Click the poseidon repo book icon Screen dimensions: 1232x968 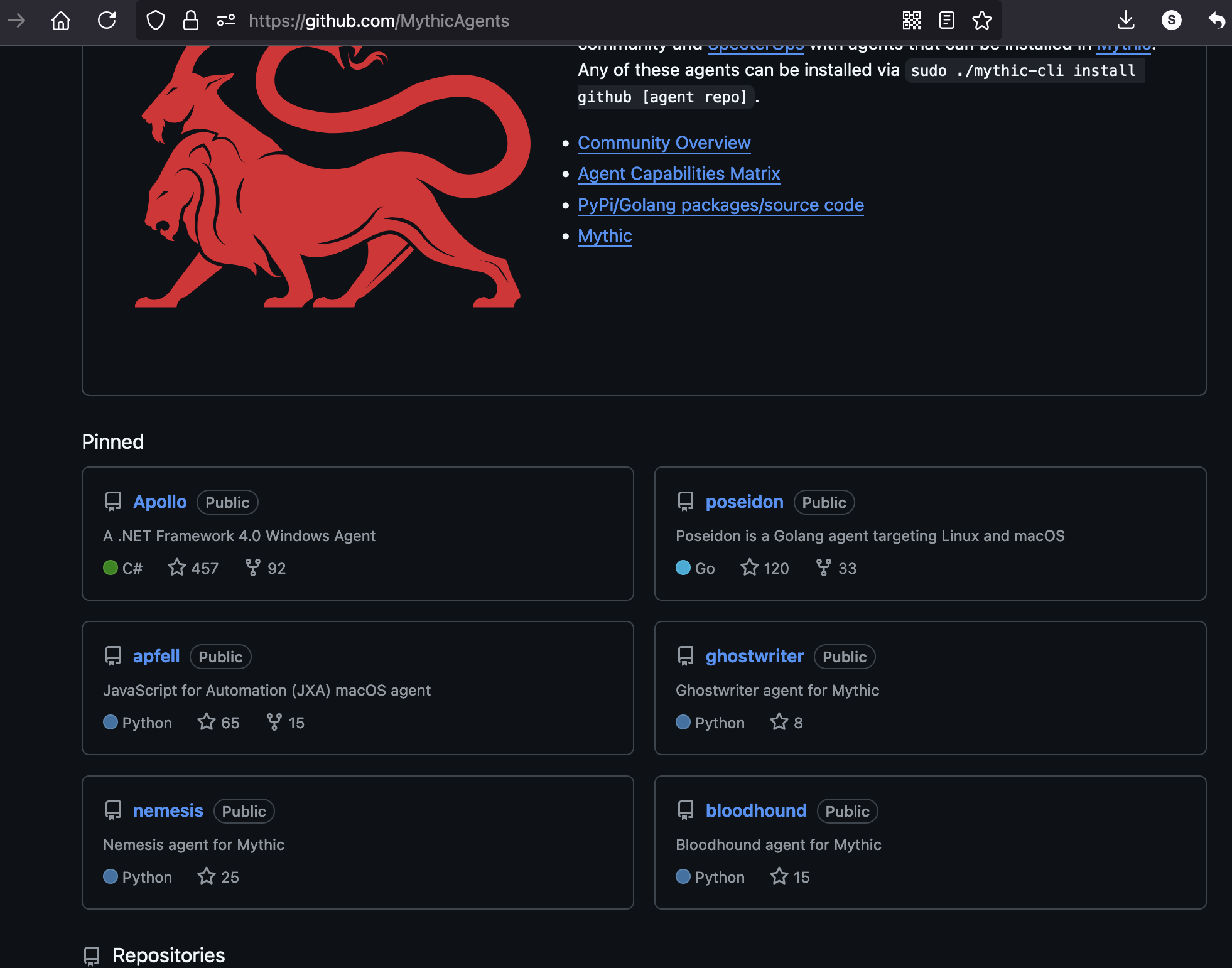(686, 502)
